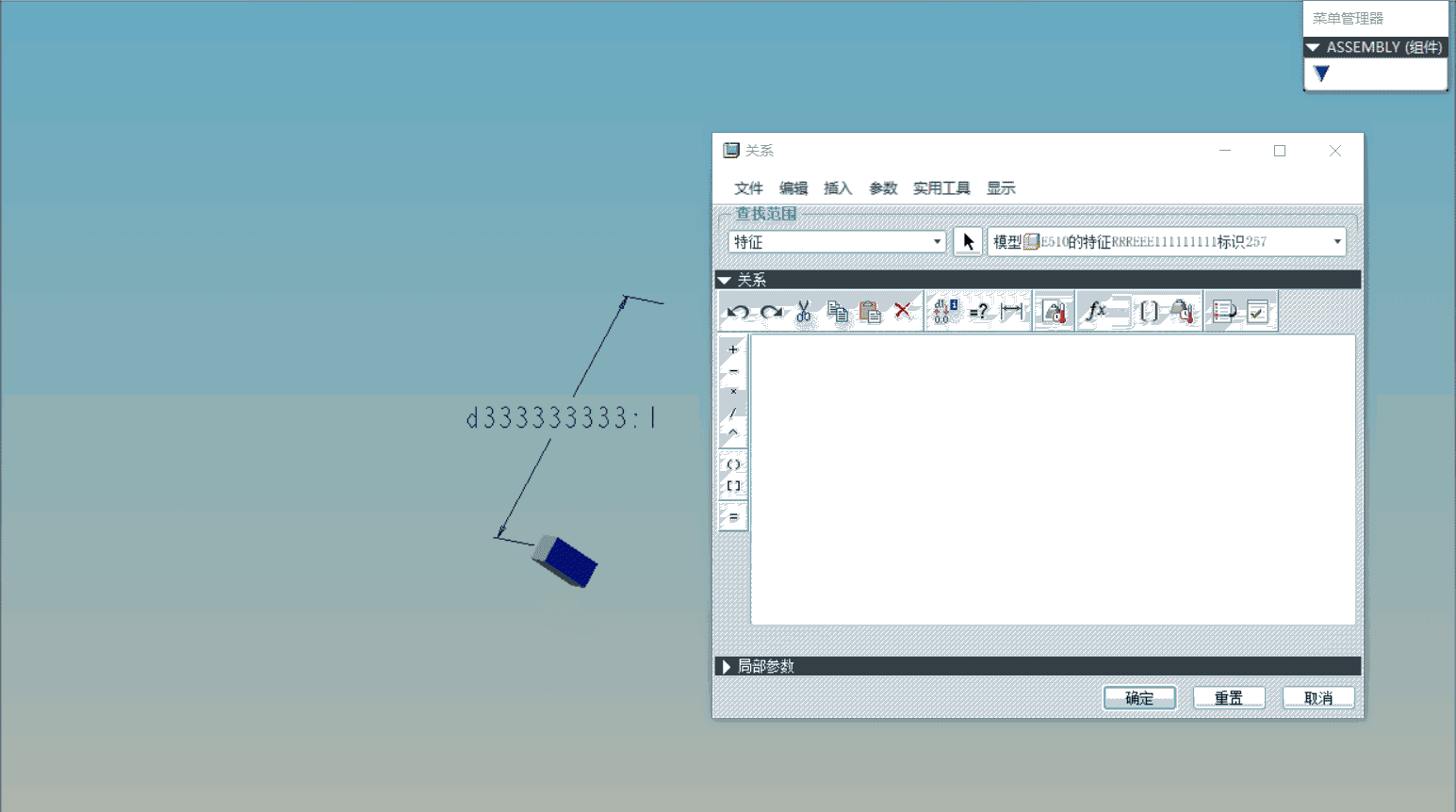
Task: Close the 关系 dialog window
Action: tap(1335, 151)
